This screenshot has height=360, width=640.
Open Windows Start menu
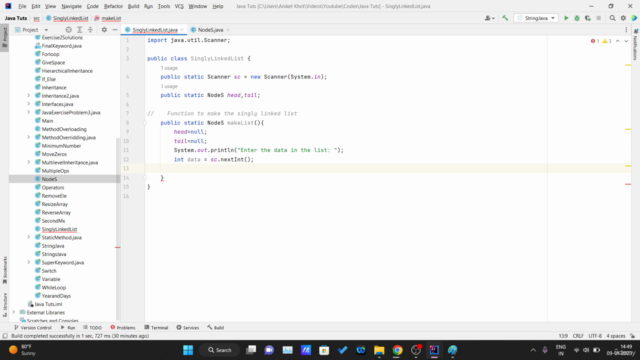click(188, 350)
